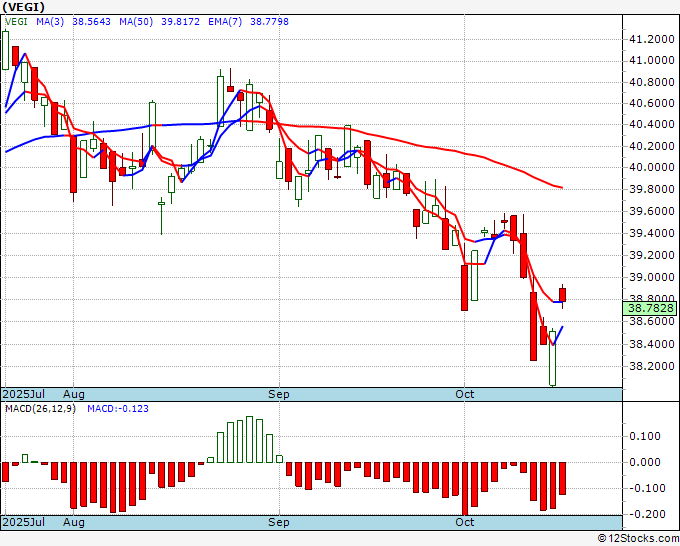
Task: Click the EMA(7) indicator label
Action: [225, 22]
